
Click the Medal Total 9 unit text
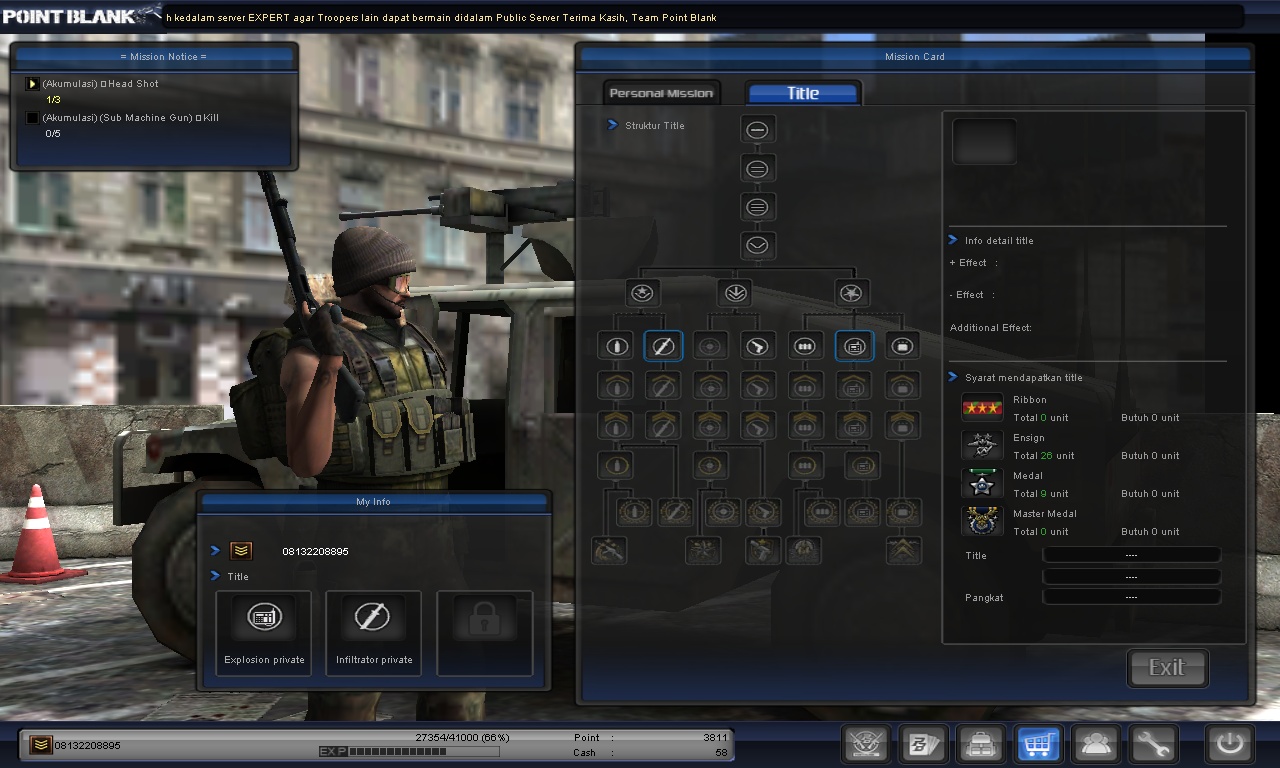click(1041, 494)
